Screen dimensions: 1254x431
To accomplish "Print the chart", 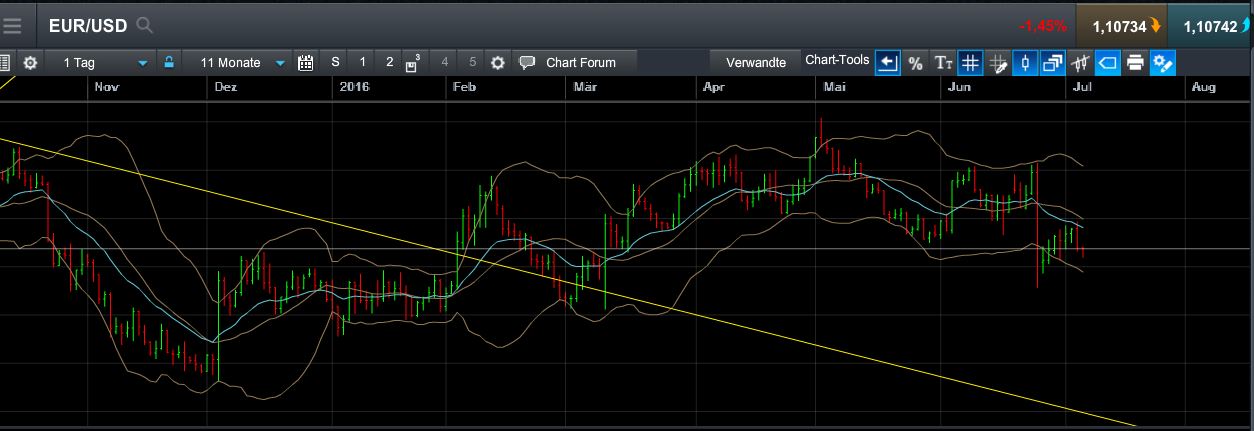I will click(1135, 63).
